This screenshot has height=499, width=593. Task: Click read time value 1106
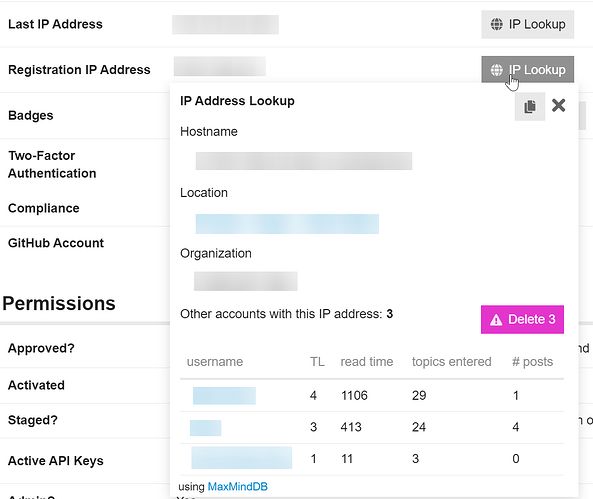pyautogui.click(x=354, y=396)
